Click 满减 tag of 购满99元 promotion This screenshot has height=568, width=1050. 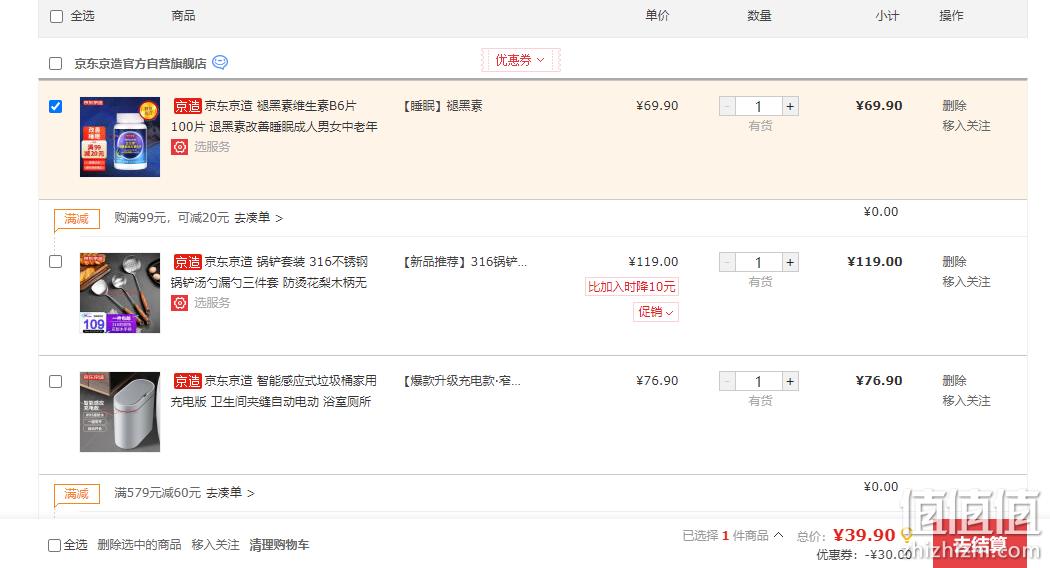[x=77, y=218]
